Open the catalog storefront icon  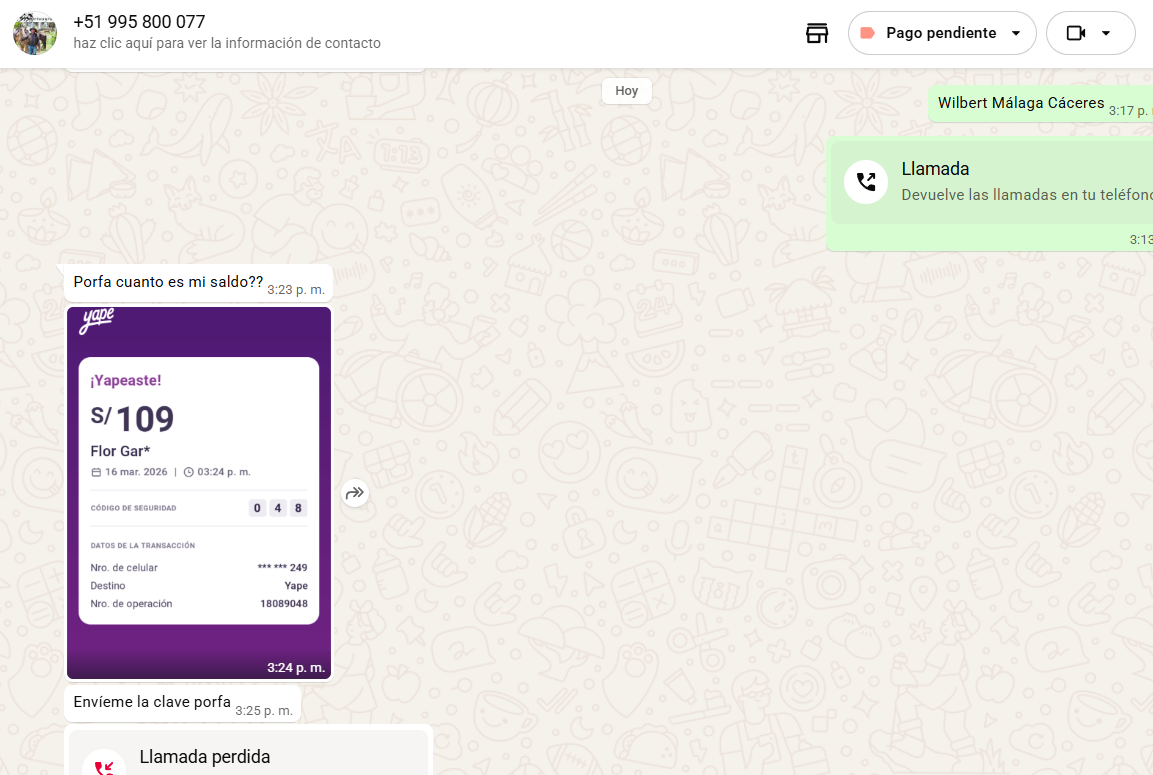click(x=817, y=33)
